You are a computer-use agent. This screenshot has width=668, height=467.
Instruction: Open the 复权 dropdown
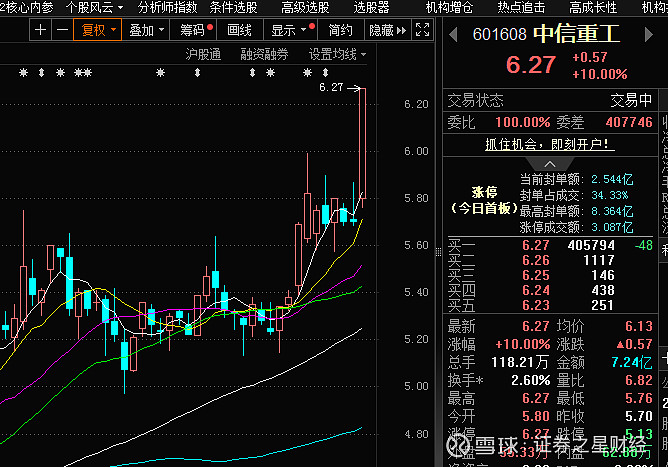coord(98,30)
